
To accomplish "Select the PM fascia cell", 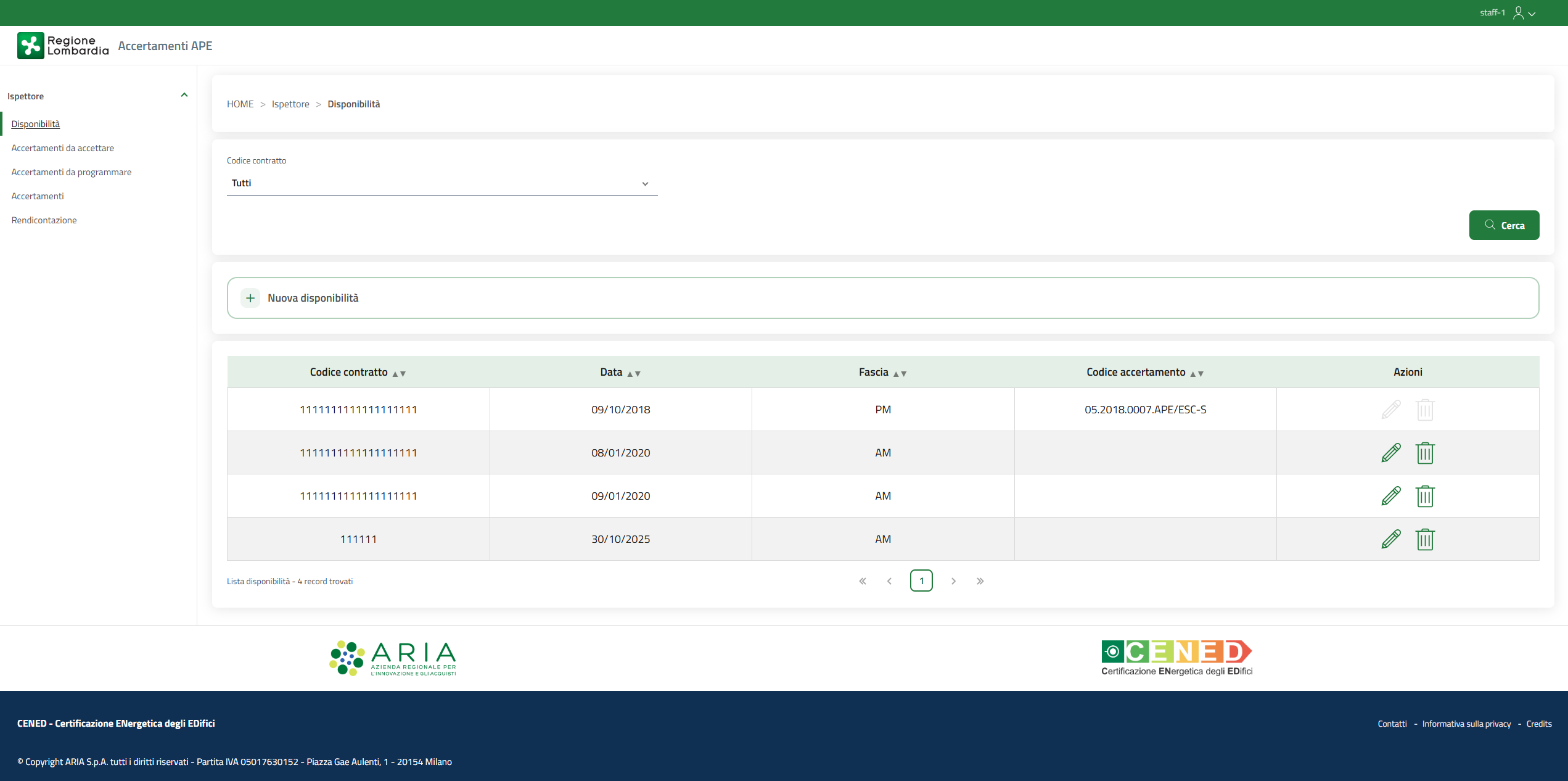I will (x=883, y=410).
